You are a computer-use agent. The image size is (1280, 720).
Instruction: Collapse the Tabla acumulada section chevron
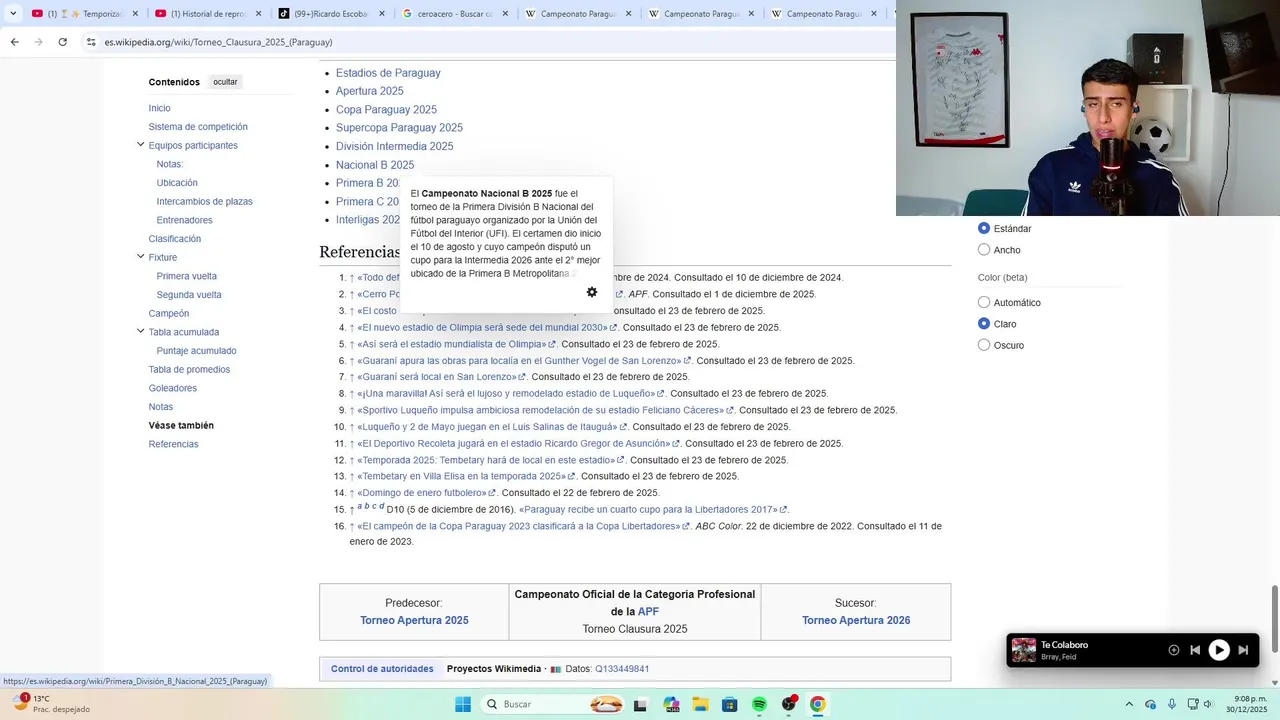click(141, 332)
